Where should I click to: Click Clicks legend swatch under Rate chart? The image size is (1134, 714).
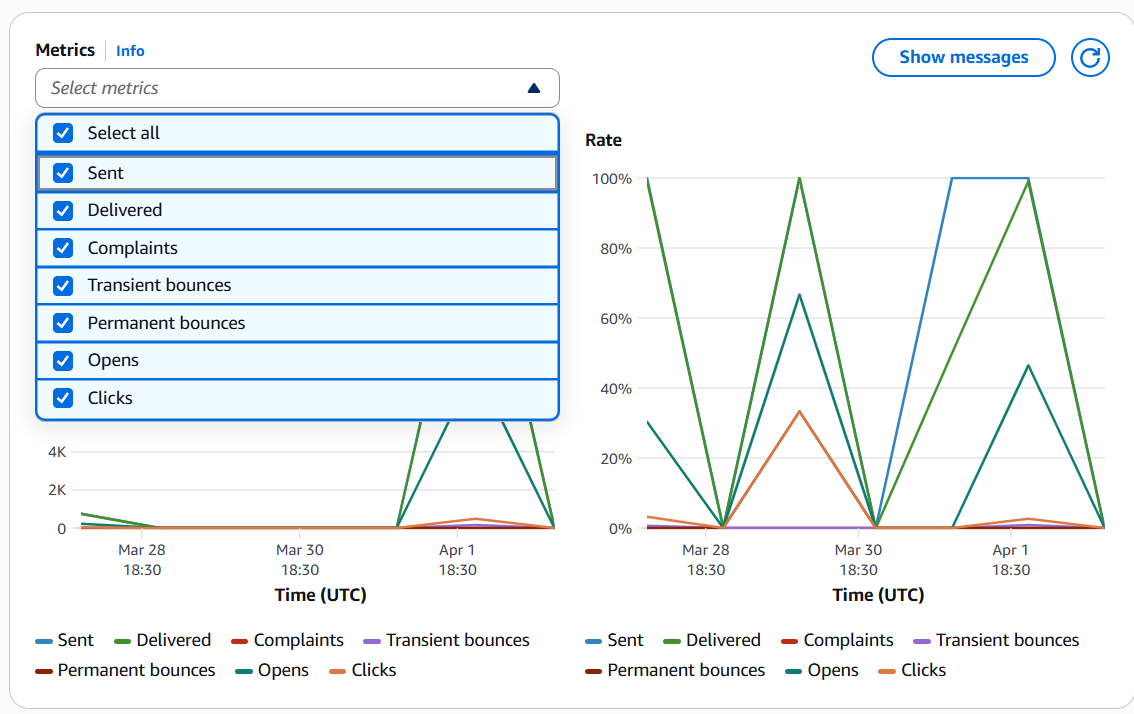(x=886, y=671)
